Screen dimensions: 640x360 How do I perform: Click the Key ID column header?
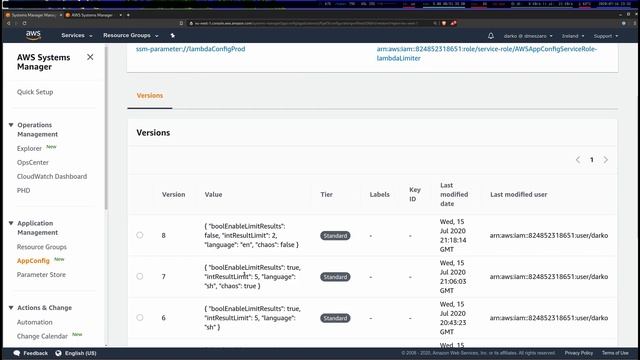(x=415, y=195)
